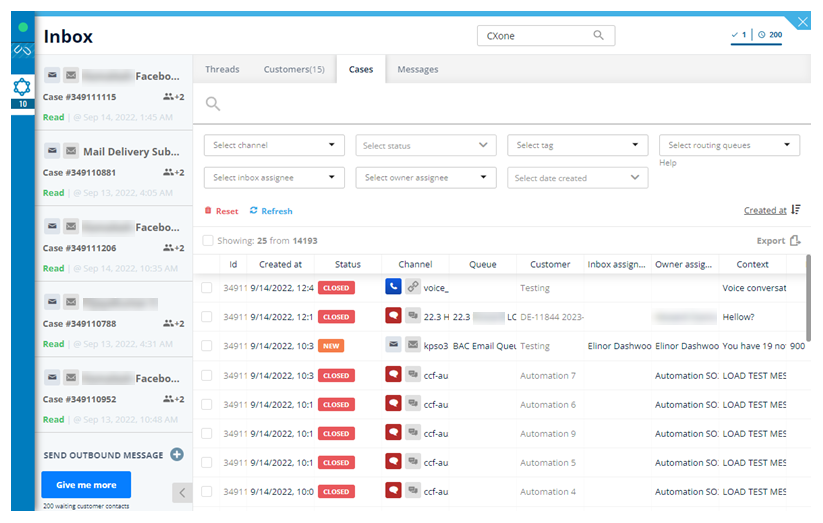Image resolution: width=823 pixels, height=523 pixels.
Task: Click the trash icon next to Reset
Action: click(208, 211)
